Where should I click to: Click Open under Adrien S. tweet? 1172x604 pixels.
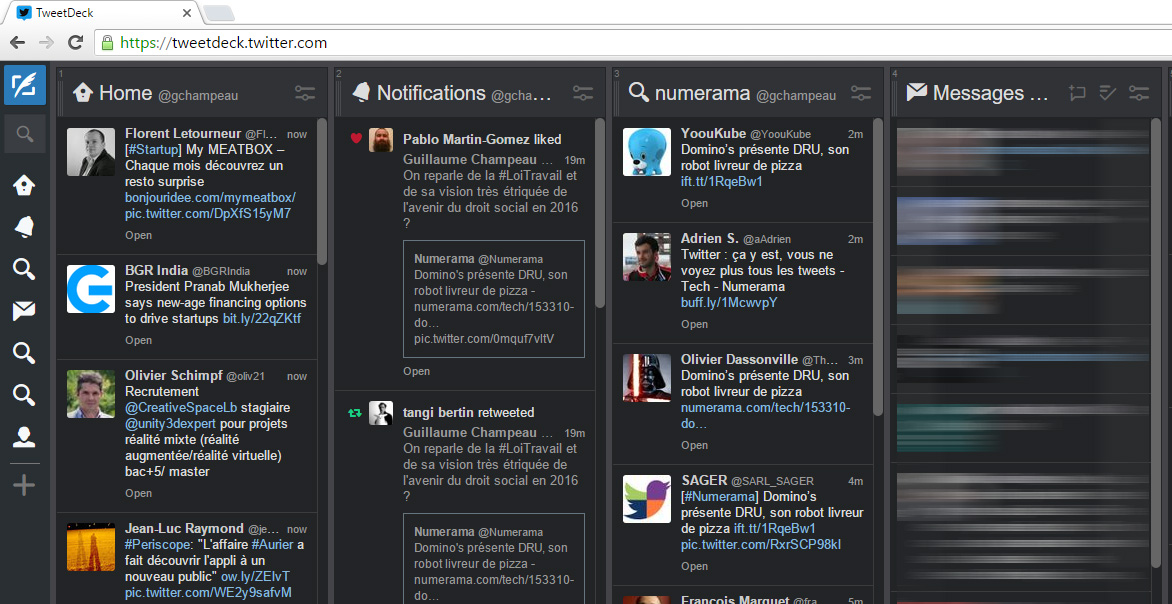point(694,324)
